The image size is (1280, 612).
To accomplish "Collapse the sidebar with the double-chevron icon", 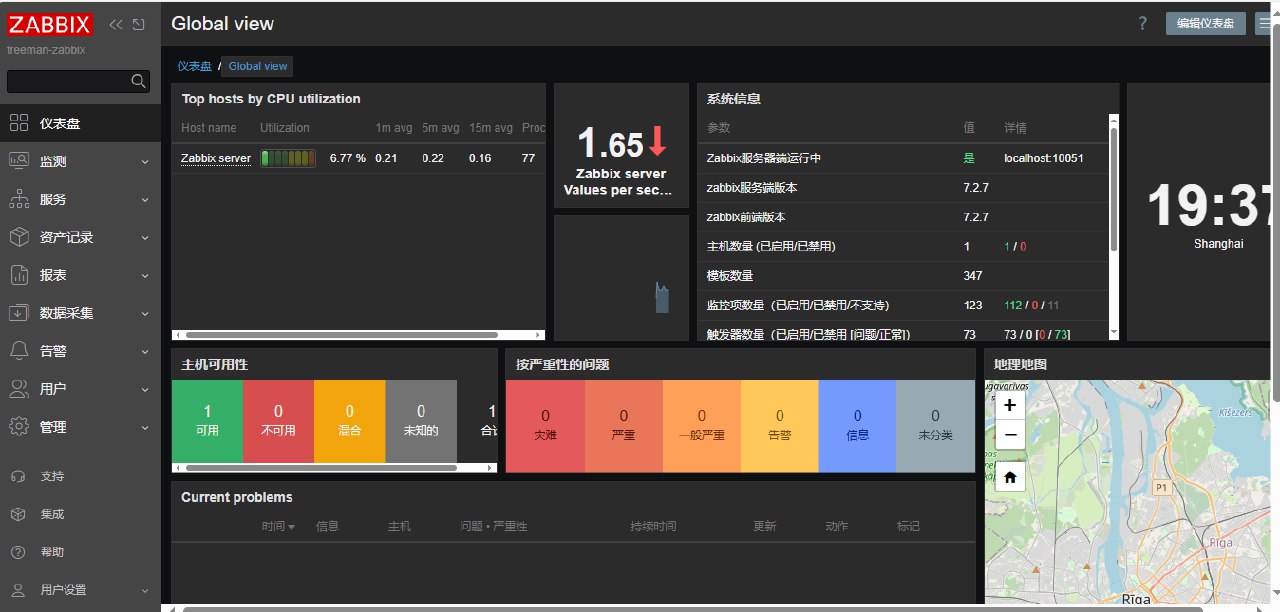I will click(x=116, y=24).
